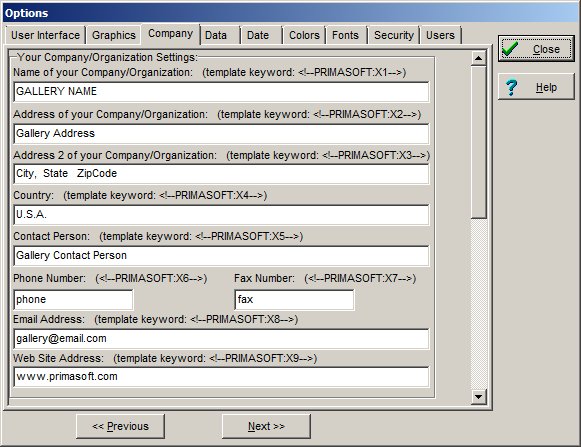This screenshot has height=447, width=581.
Task: Click the scrollbar up arrow
Action: click(478, 58)
